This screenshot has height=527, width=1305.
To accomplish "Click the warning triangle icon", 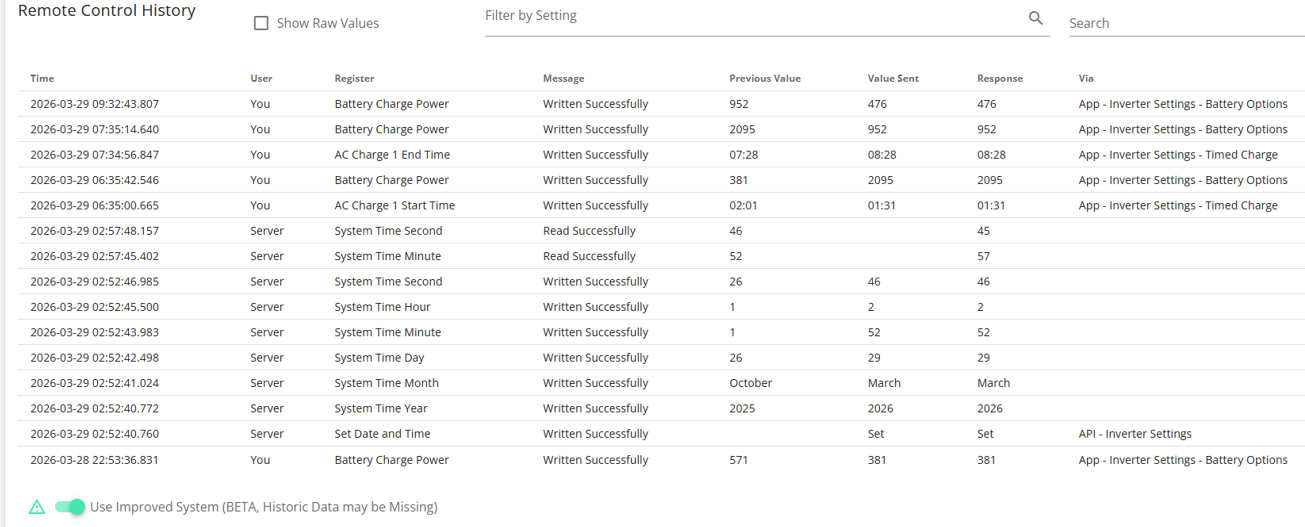I will point(37,507).
